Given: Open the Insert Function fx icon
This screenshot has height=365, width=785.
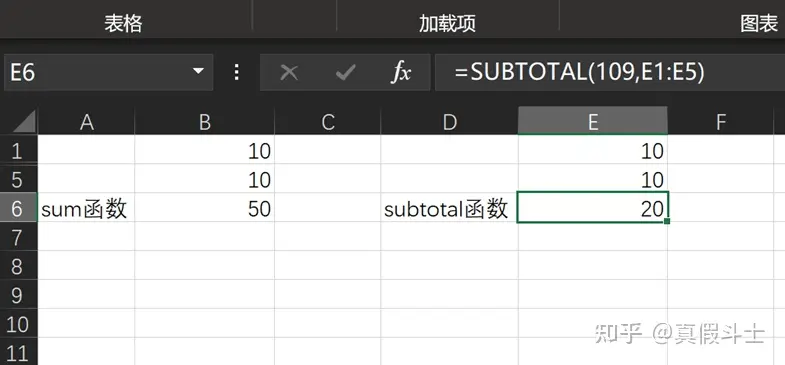Looking at the screenshot, I should click(x=401, y=73).
